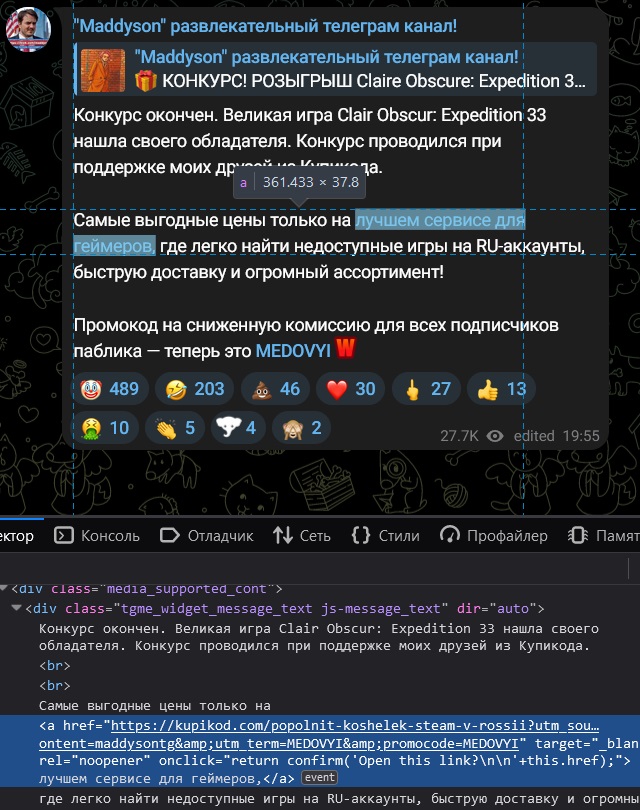Switch to the Профайлер devtools tab
The height and width of the screenshot is (810, 640).
point(494,536)
